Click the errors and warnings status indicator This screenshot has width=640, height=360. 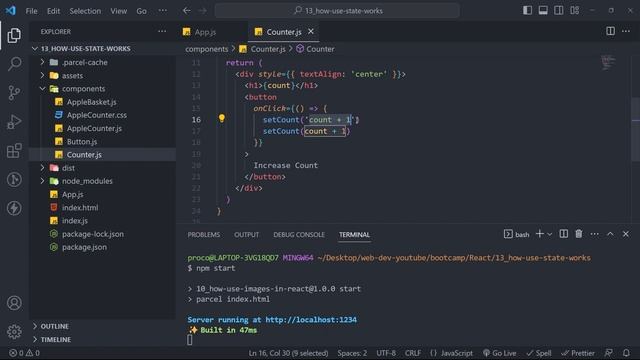click(24, 353)
